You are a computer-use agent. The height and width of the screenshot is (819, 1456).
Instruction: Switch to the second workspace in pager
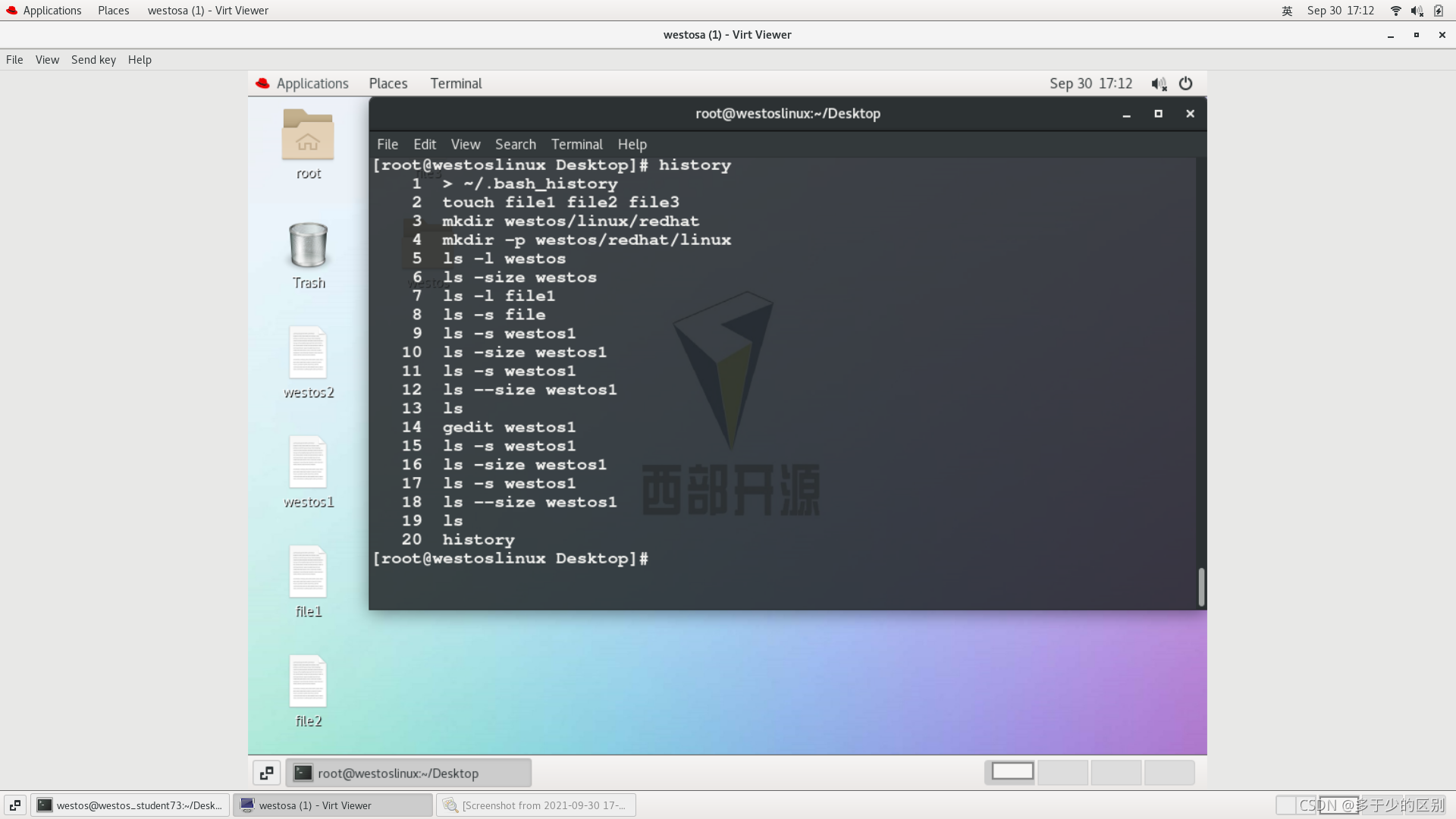[x=1062, y=772]
